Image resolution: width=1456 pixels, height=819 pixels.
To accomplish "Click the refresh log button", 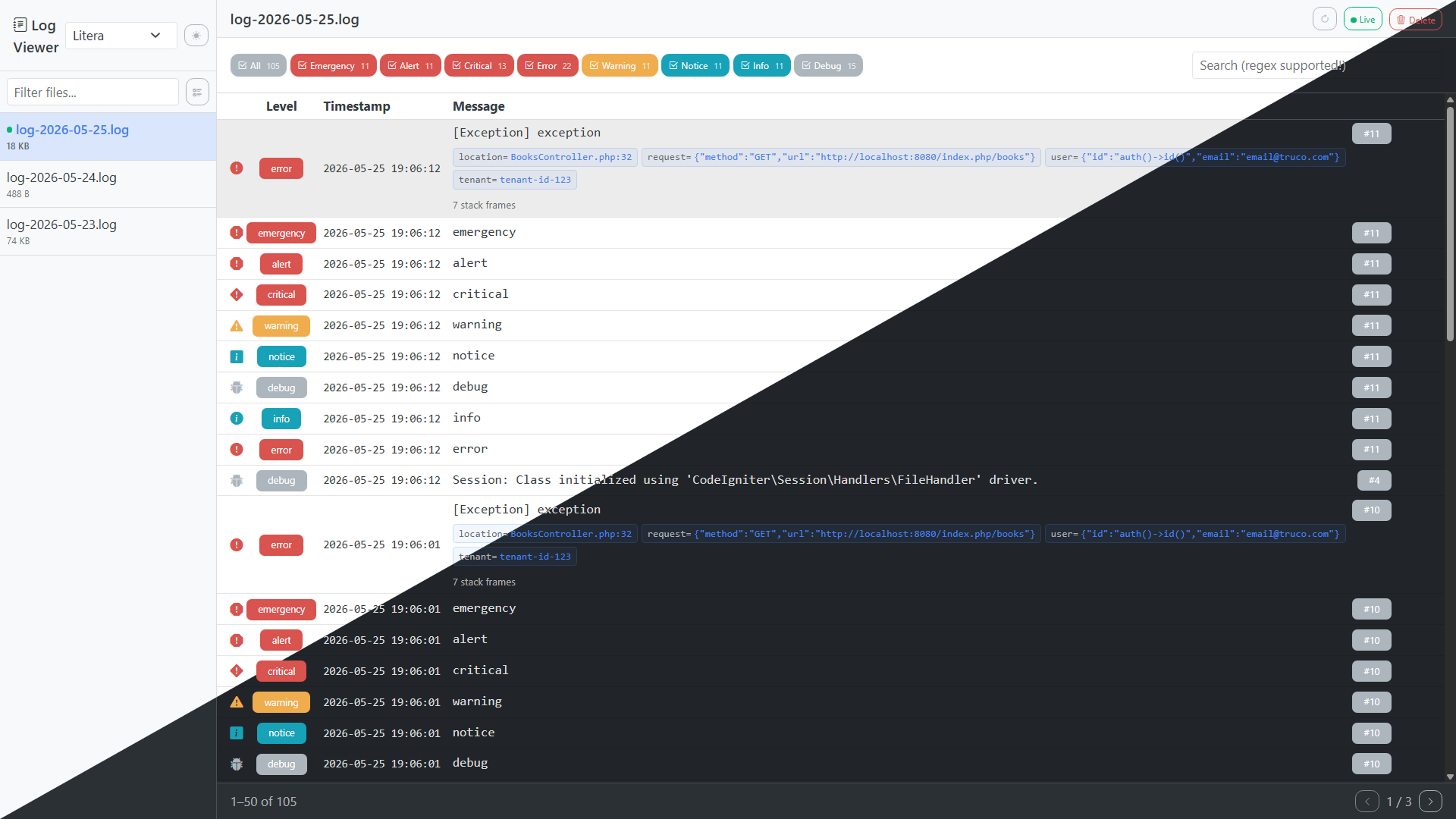I will click(x=1325, y=20).
